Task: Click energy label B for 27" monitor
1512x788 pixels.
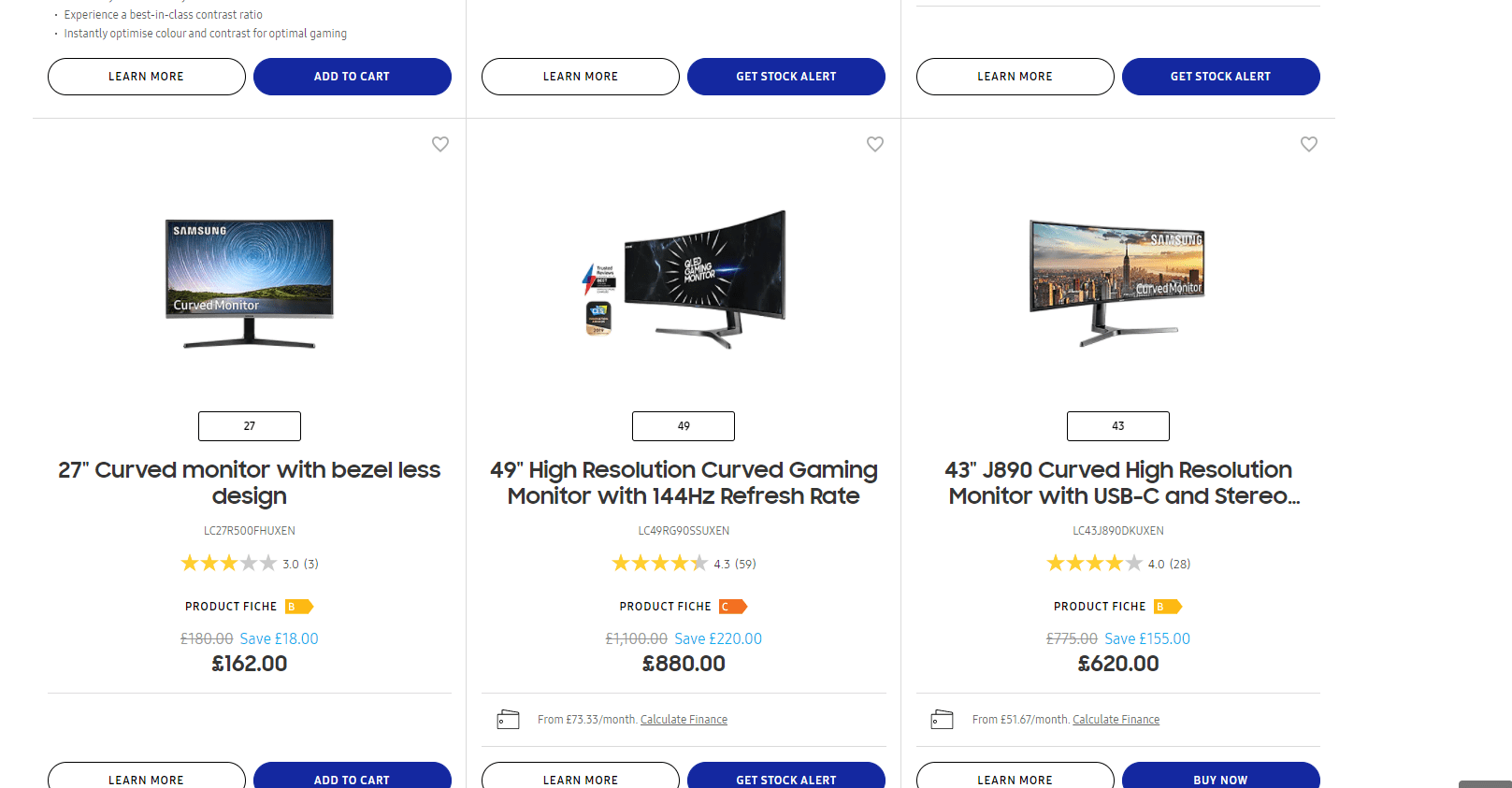Action: [299, 607]
